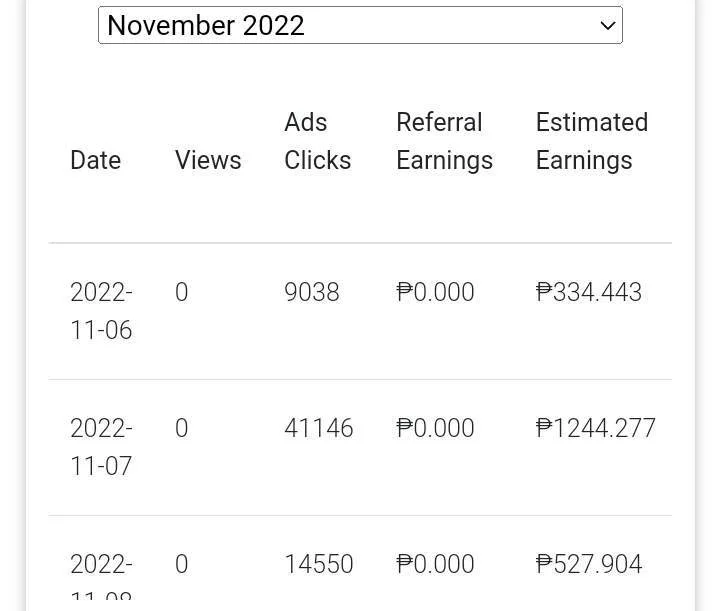Select the ₱334.443 estimated earnings cell

(589, 292)
